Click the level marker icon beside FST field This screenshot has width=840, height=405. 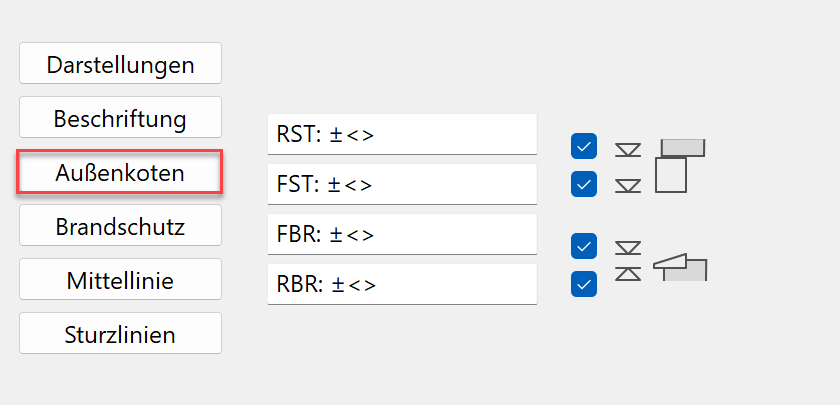(628, 186)
